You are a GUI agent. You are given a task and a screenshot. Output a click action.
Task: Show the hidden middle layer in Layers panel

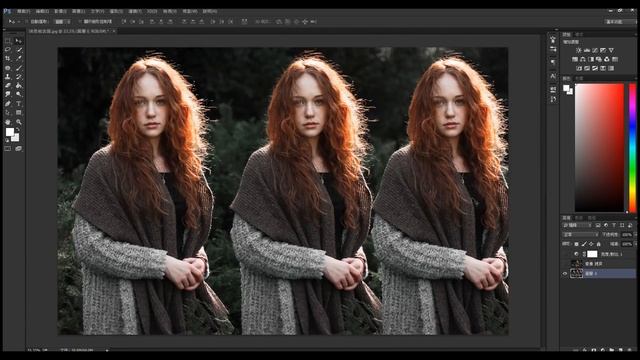pos(564,264)
